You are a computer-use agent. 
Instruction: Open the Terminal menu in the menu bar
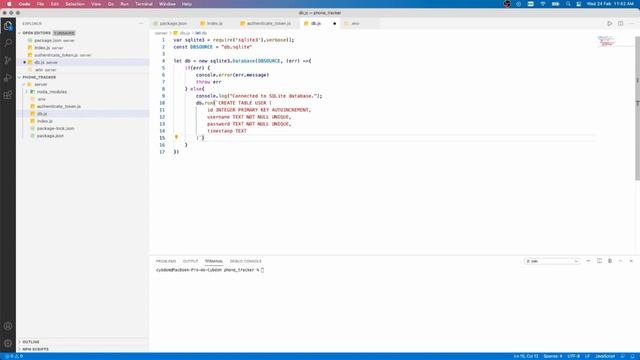pyautogui.click(x=144, y=4)
